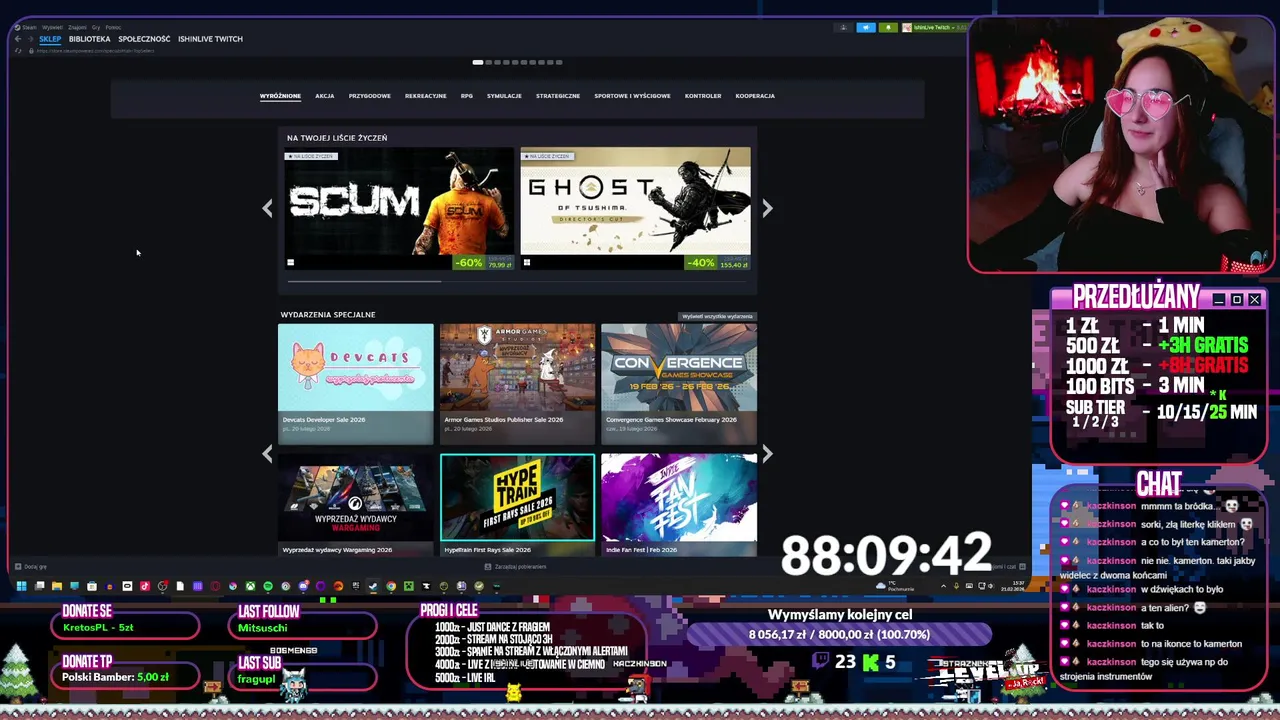Click the wishlist carousel scroll bar
The width and height of the screenshot is (1280, 720).
click(x=364, y=281)
